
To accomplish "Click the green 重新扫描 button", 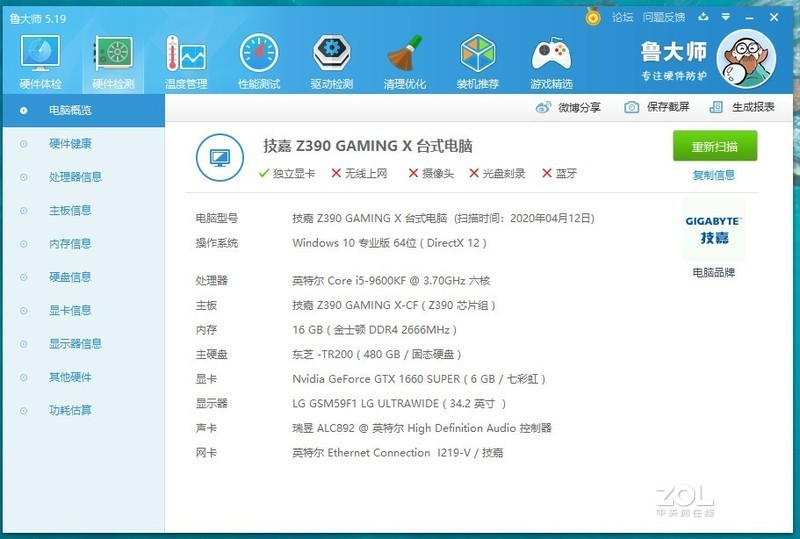I will tap(715, 146).
